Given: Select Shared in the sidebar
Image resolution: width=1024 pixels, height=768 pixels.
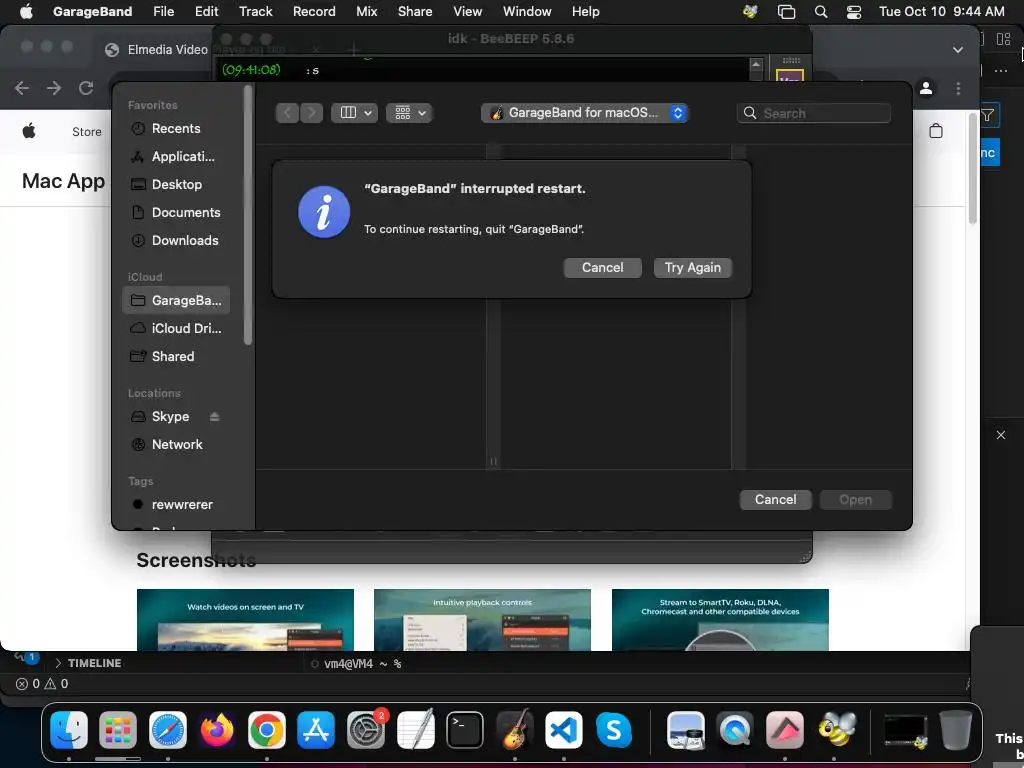Looking at the screenshot, I should coord(176,357).
